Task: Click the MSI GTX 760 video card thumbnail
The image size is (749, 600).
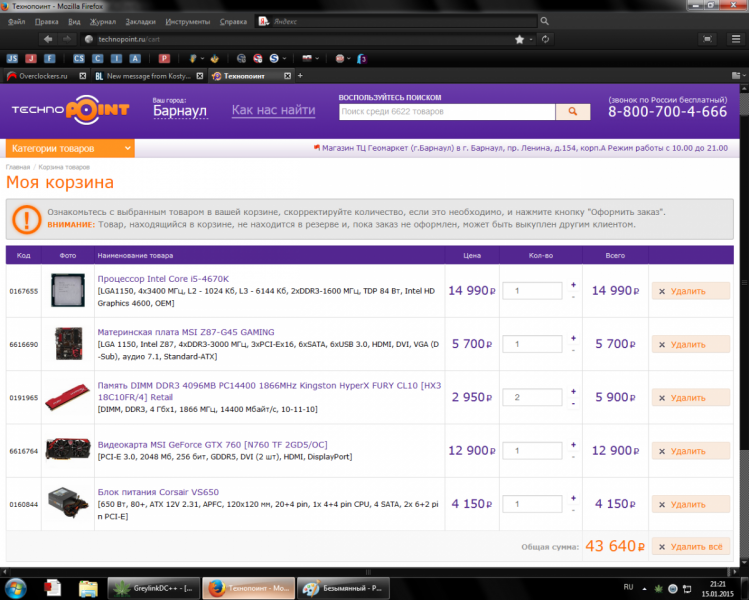Action: pyautogui.click(x=68, y=450)
